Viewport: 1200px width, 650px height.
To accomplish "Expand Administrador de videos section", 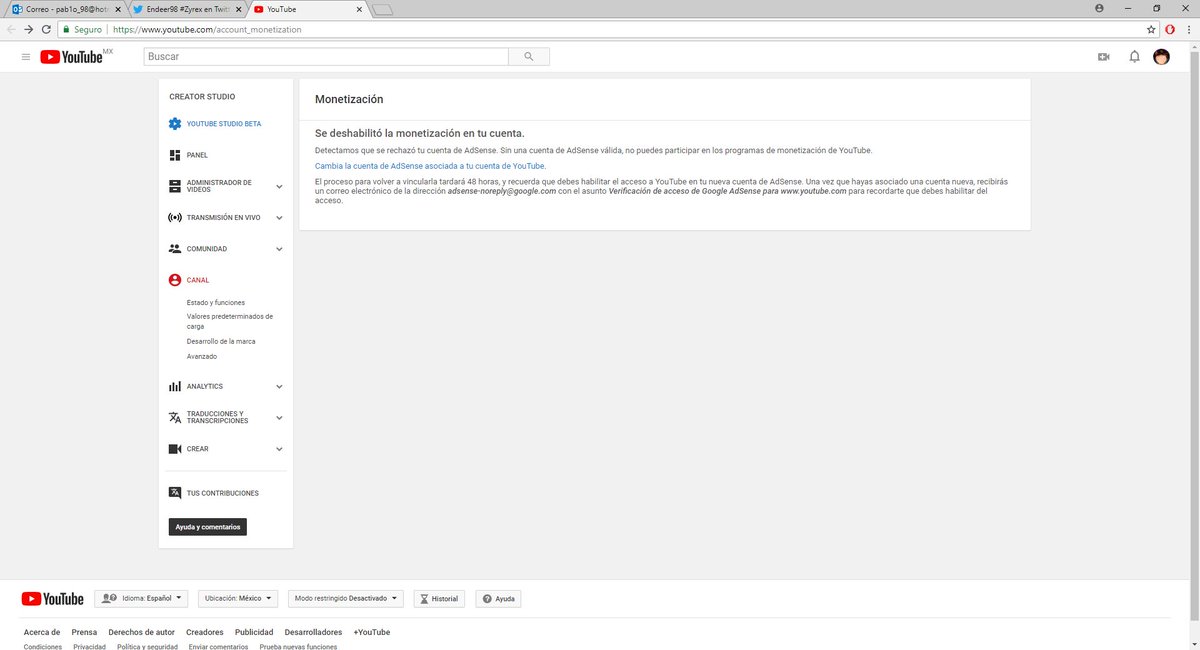I will (x=279, y=186).
